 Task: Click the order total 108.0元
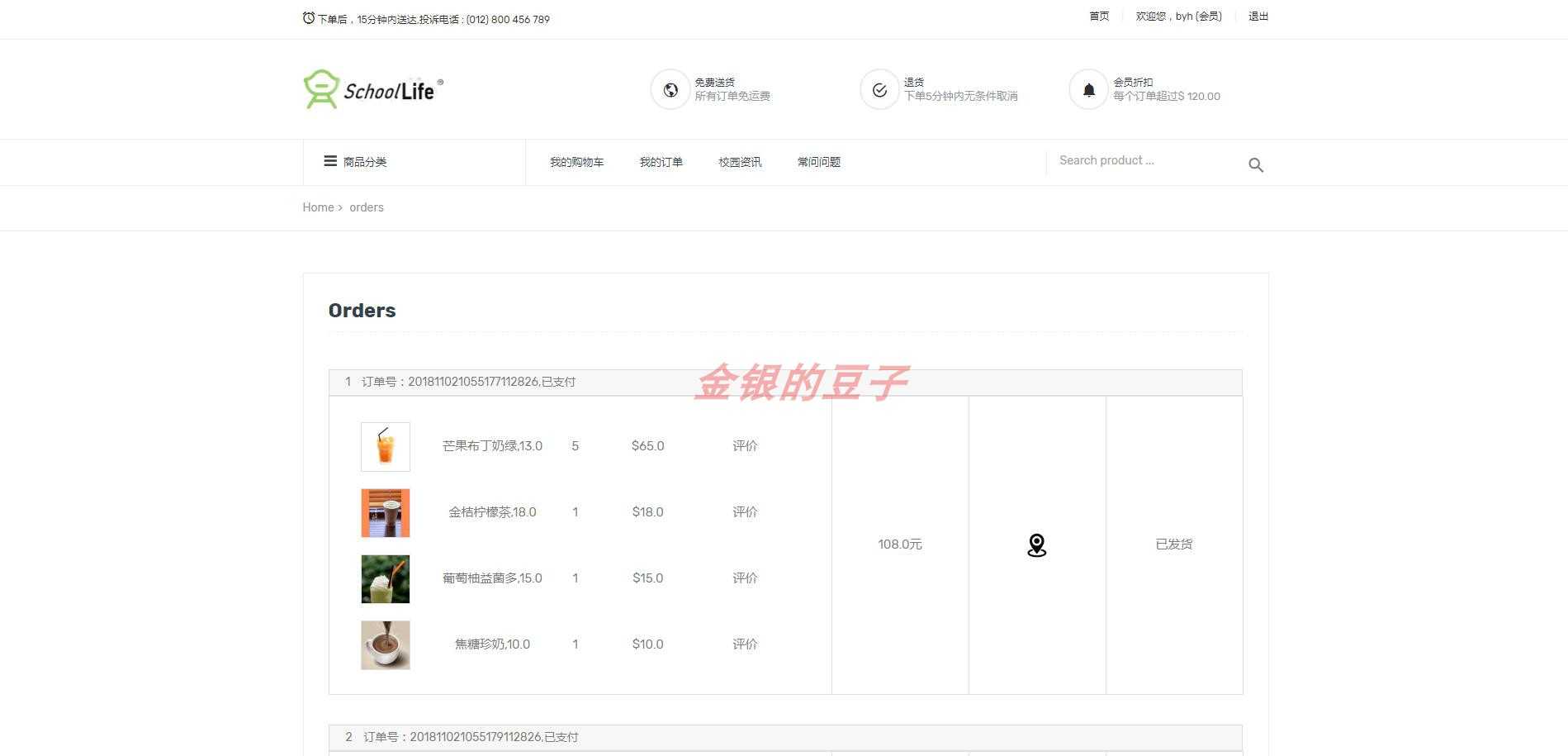point(900,544)
